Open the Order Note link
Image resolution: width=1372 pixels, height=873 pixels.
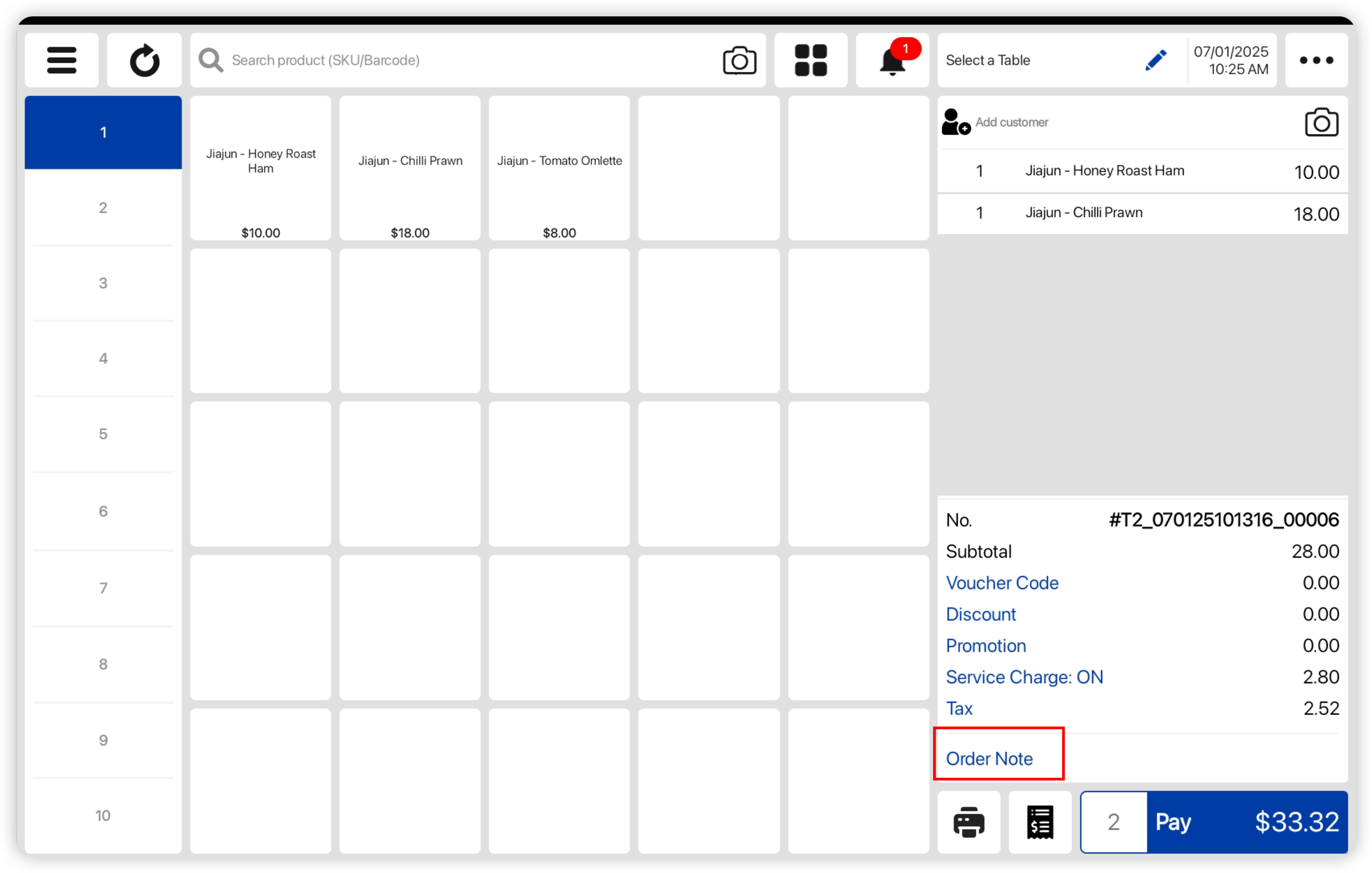(989, 759)
